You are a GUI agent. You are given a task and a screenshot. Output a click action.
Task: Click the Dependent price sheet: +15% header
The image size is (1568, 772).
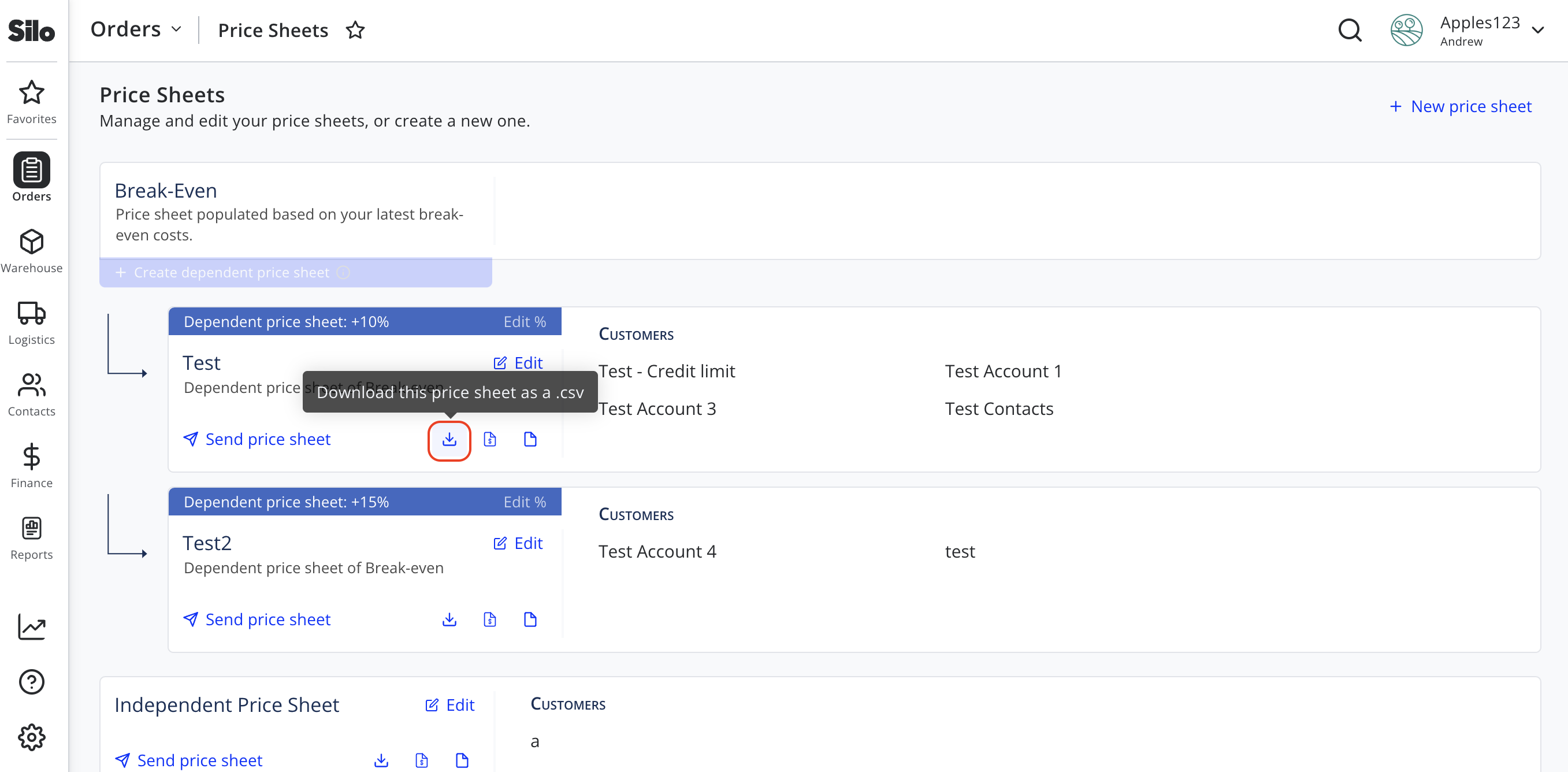point(286,502)
